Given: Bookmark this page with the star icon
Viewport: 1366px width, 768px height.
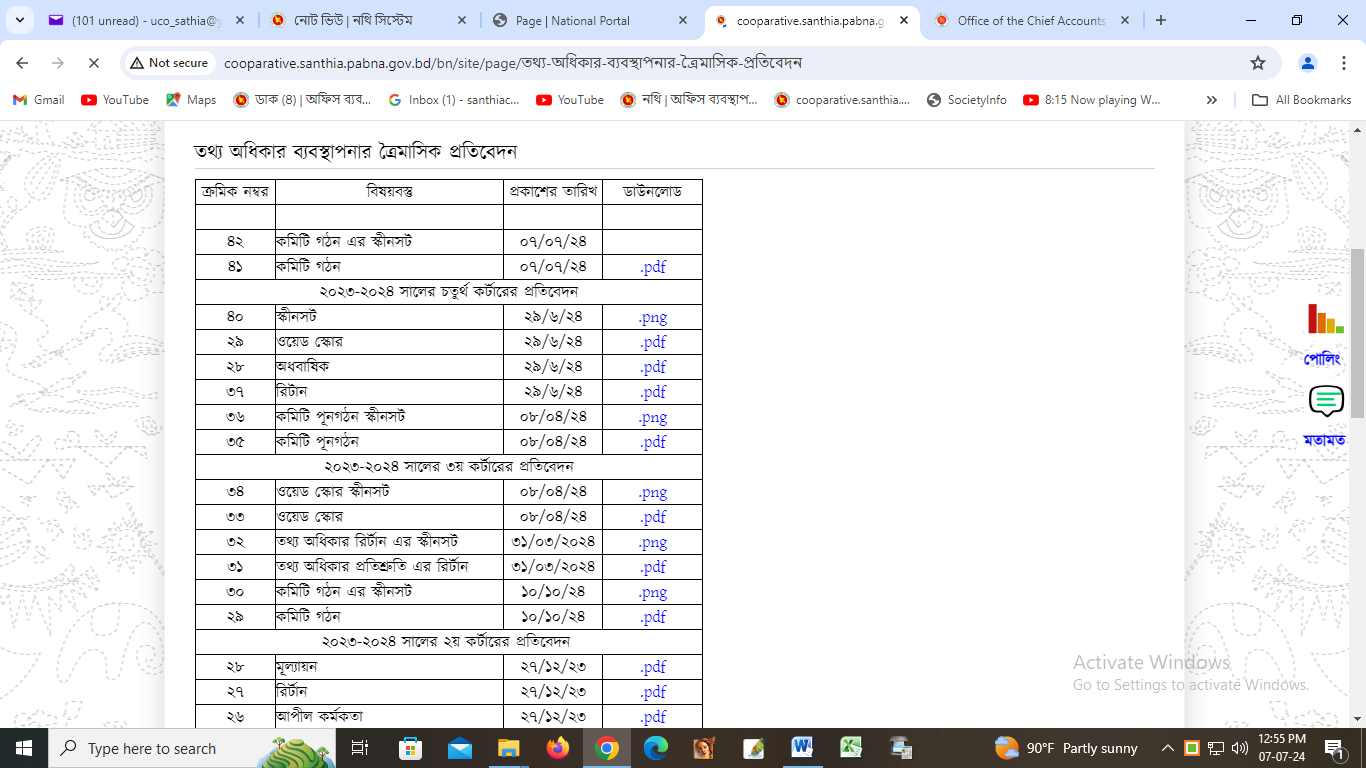Looking at the screenshot, I should (x=1258, y=63).
